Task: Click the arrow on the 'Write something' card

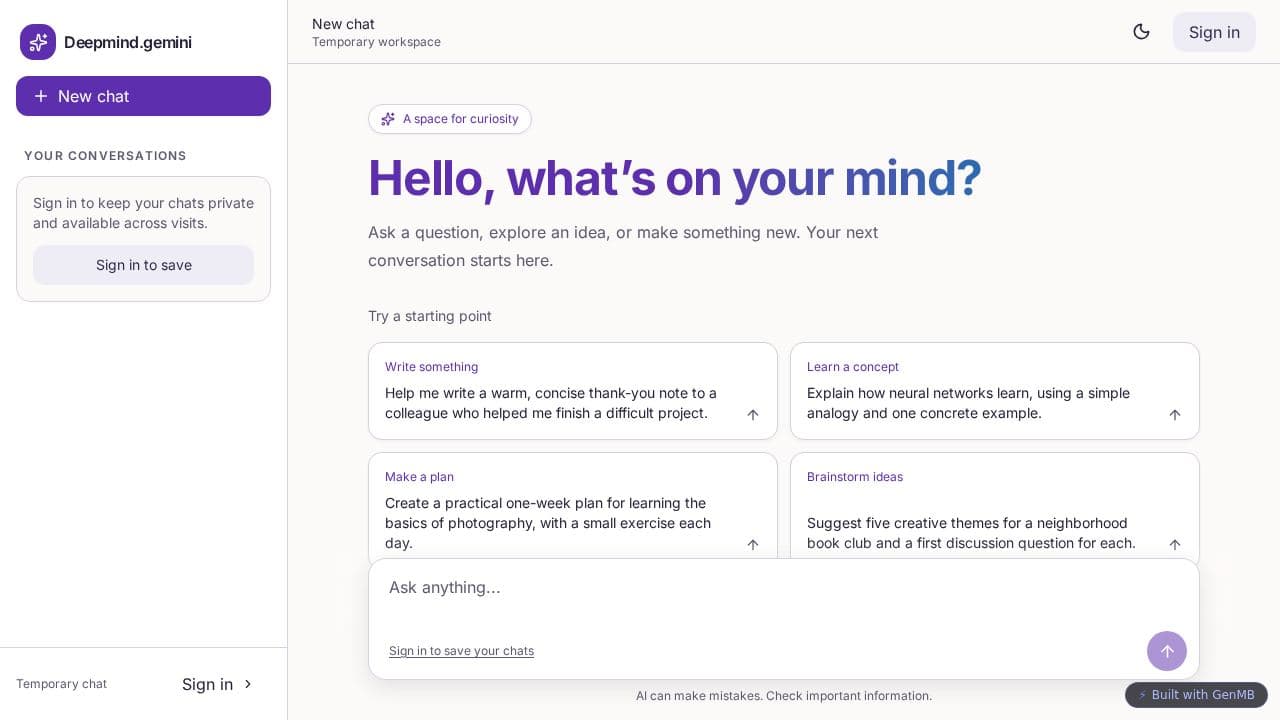Action: coord(753,415)
